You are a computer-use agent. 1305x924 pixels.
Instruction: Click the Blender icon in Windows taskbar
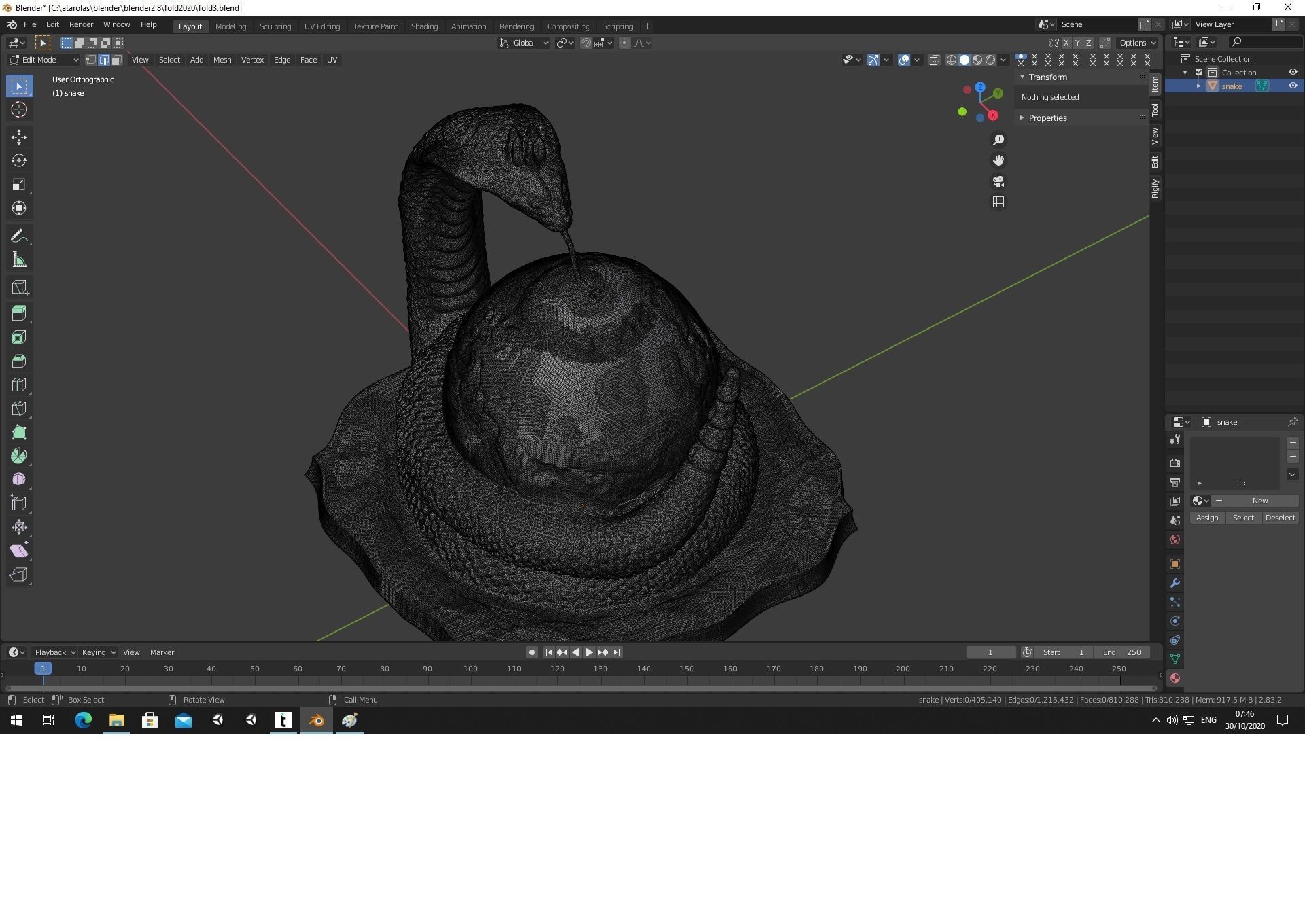coord(317,720)
